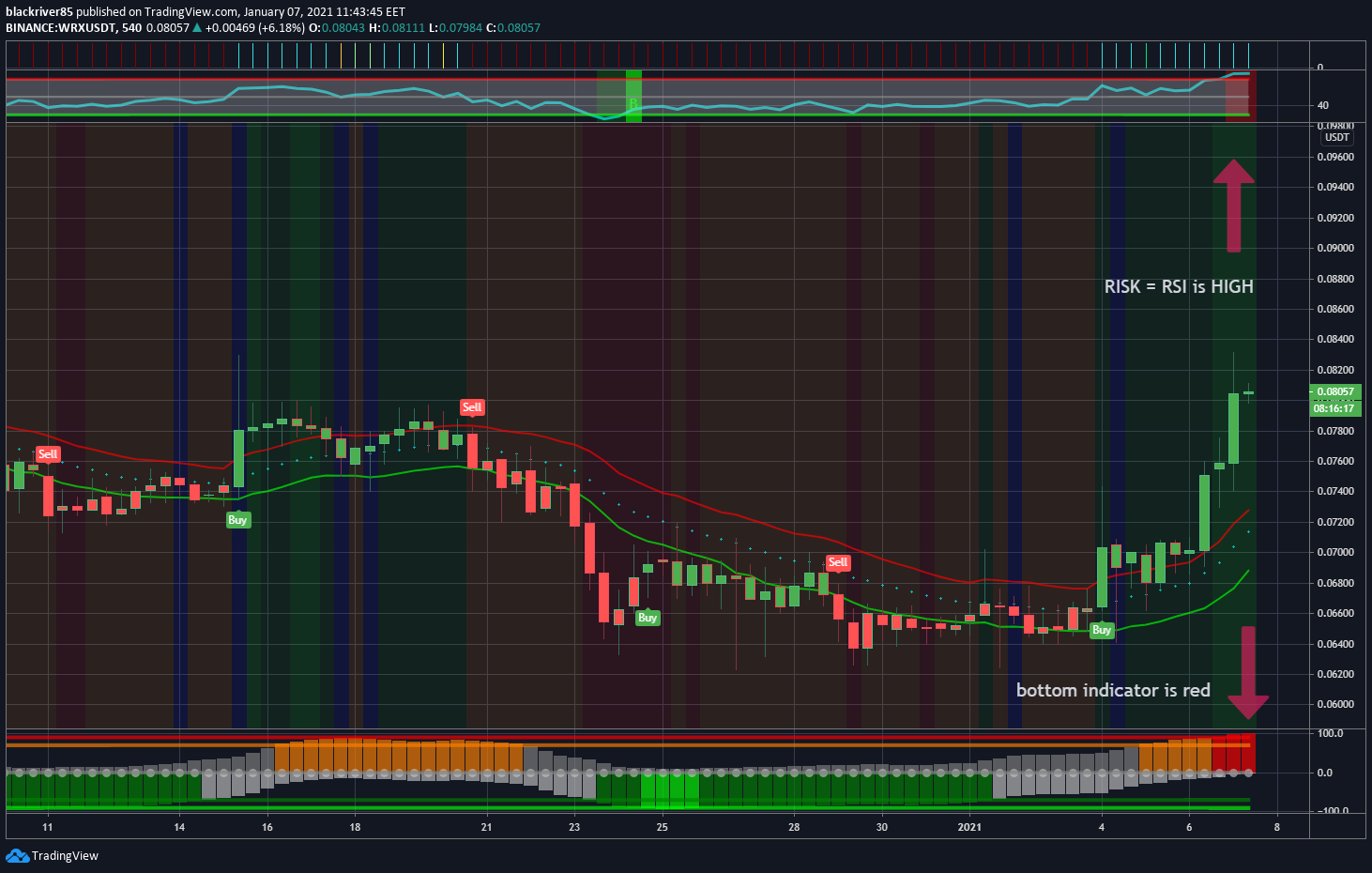The width and height of the screenshot is (1372, 873).
Task: Click the 11 date label on time axis
Action: (x=47, y=827)
